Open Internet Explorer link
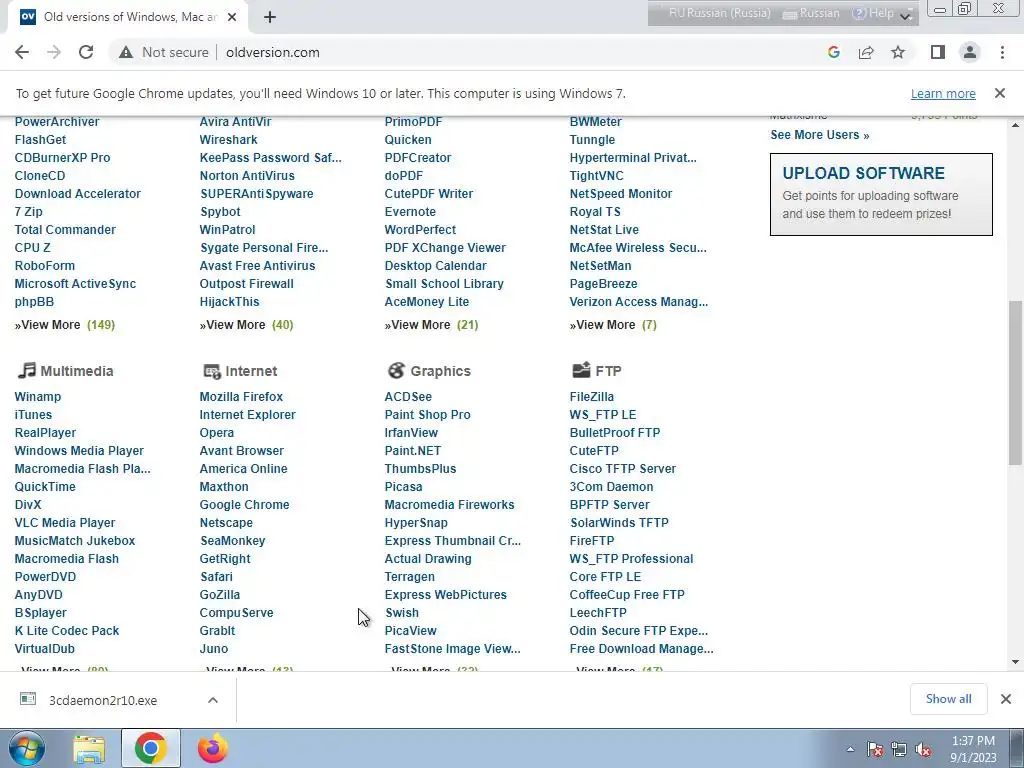The width and height of the screenshot is (1024, 768). coord(248,415)
